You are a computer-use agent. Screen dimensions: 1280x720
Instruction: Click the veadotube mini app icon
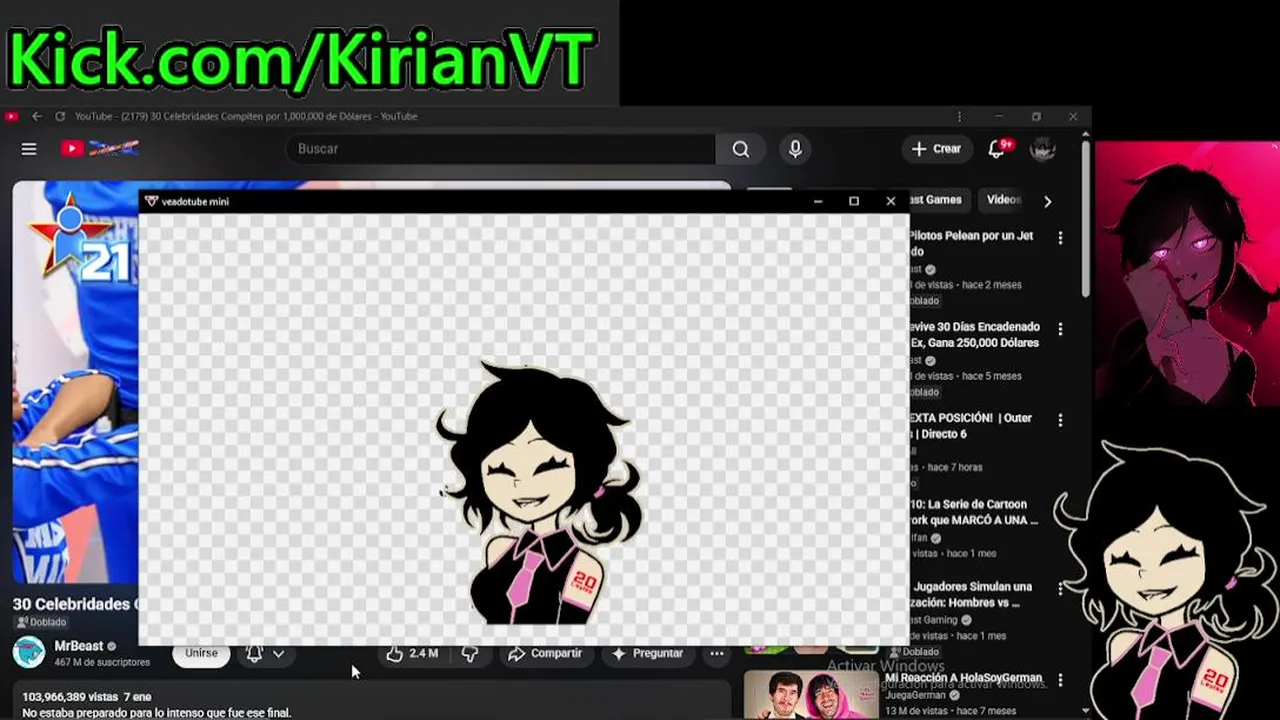[151, 201]
